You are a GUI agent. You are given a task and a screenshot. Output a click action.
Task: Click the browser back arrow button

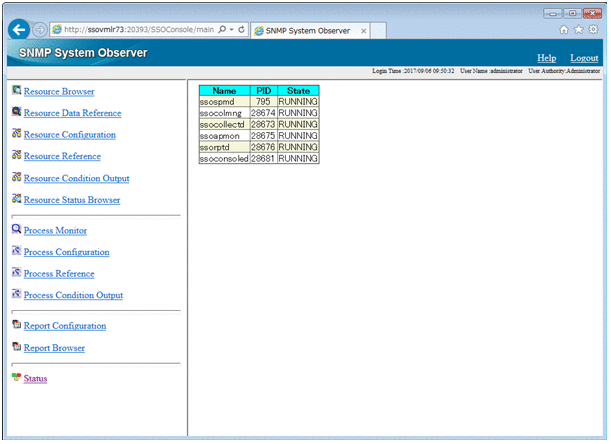pos(17,30)
